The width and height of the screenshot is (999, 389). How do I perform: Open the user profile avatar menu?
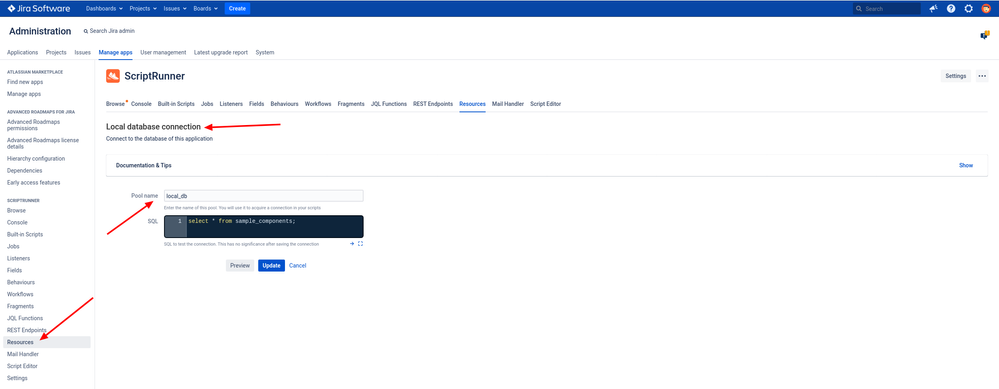(986, 9)
